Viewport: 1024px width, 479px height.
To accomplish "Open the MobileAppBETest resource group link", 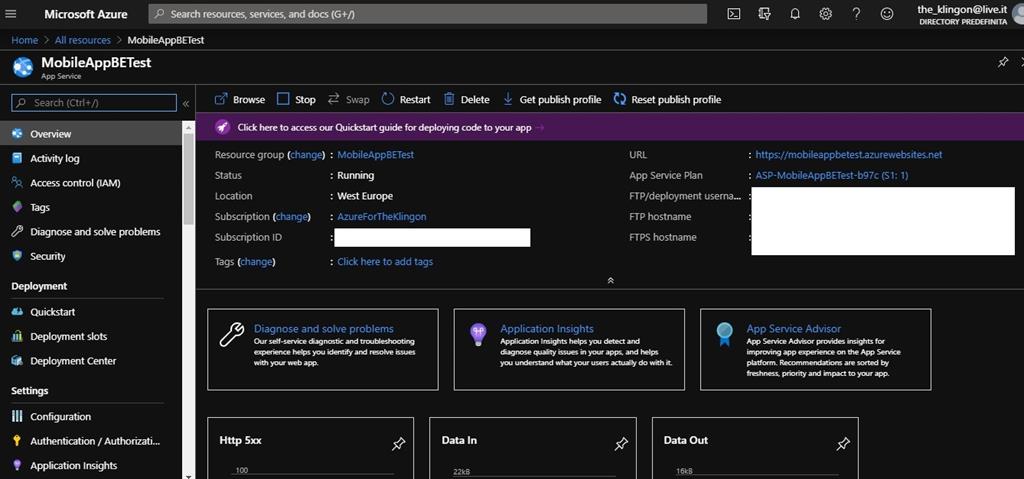I will [376, 155].
